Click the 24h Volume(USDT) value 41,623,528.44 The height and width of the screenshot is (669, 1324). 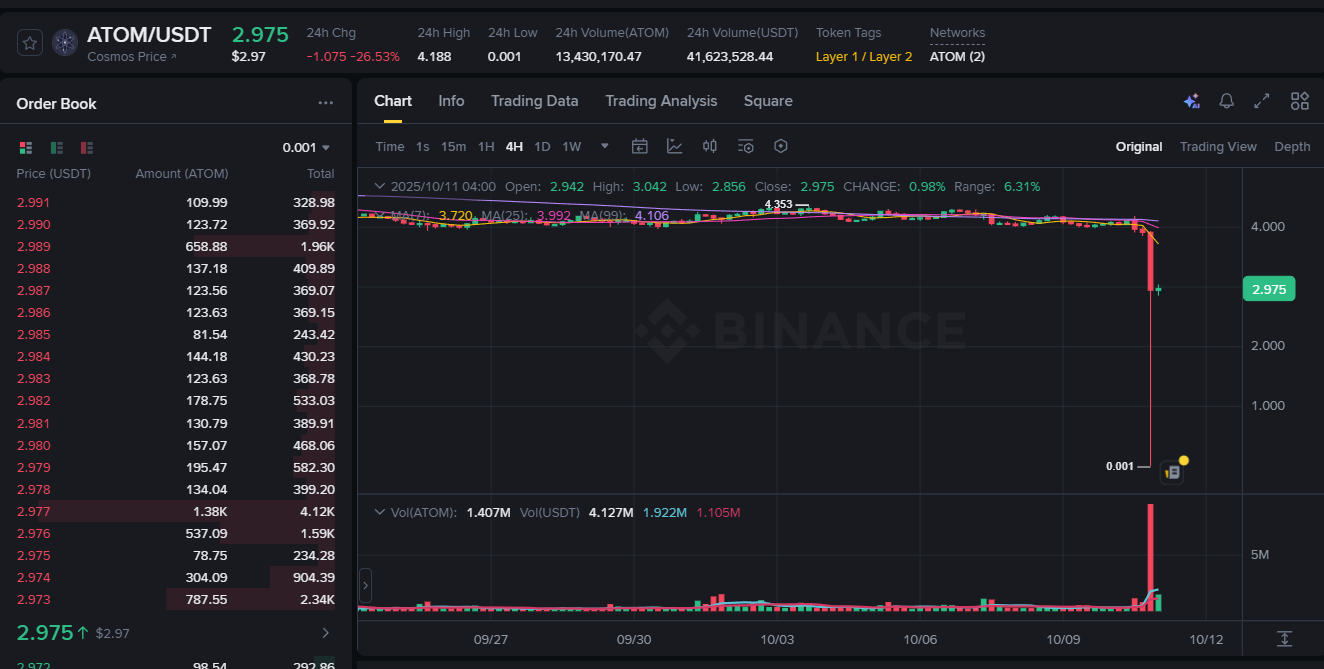coord(730,57)
